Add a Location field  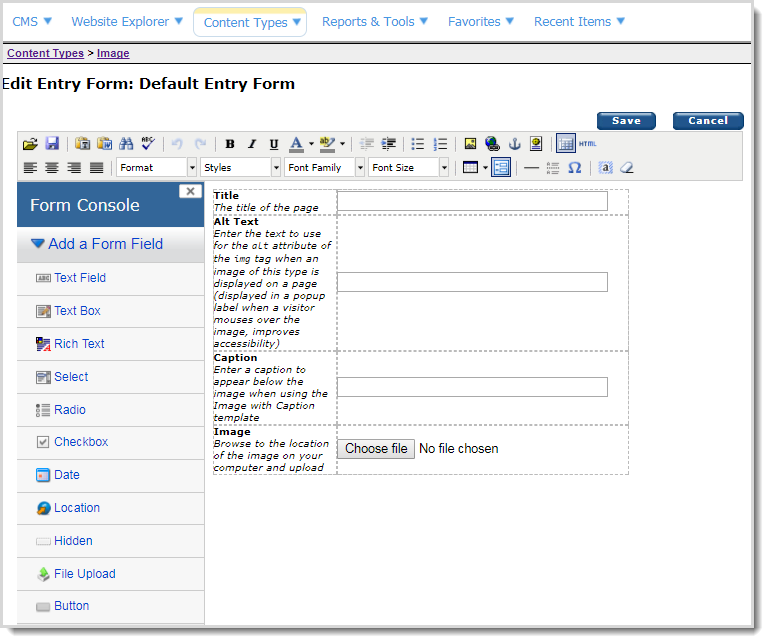tap(111, 509)
